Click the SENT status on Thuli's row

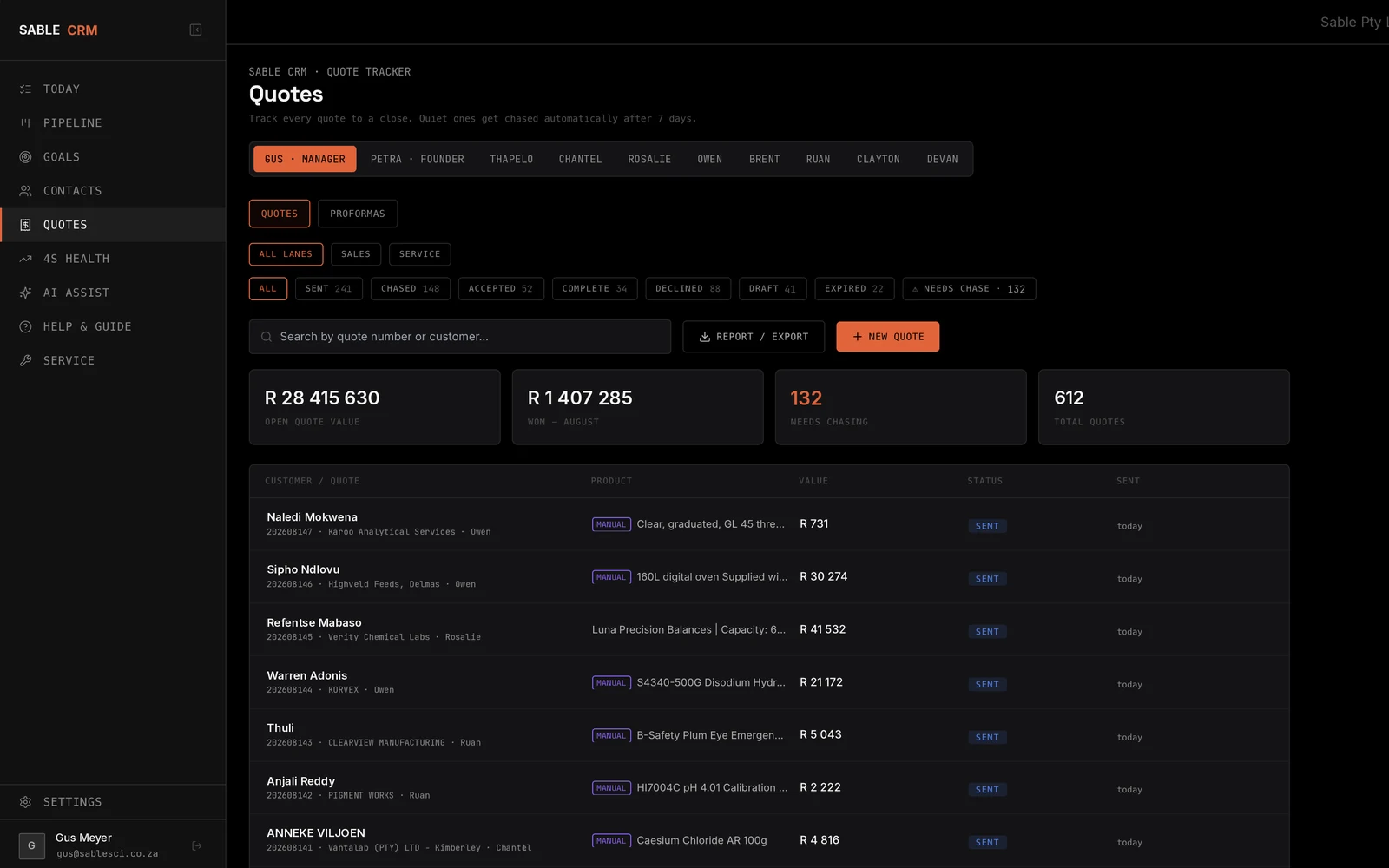click(x=987, y=737)
